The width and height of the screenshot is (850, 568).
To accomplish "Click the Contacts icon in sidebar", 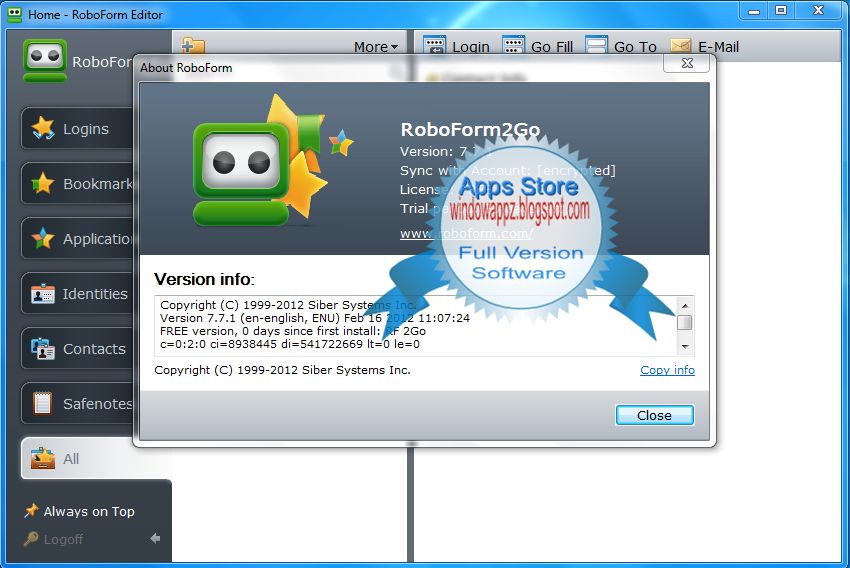I will (x=43, y=348).
